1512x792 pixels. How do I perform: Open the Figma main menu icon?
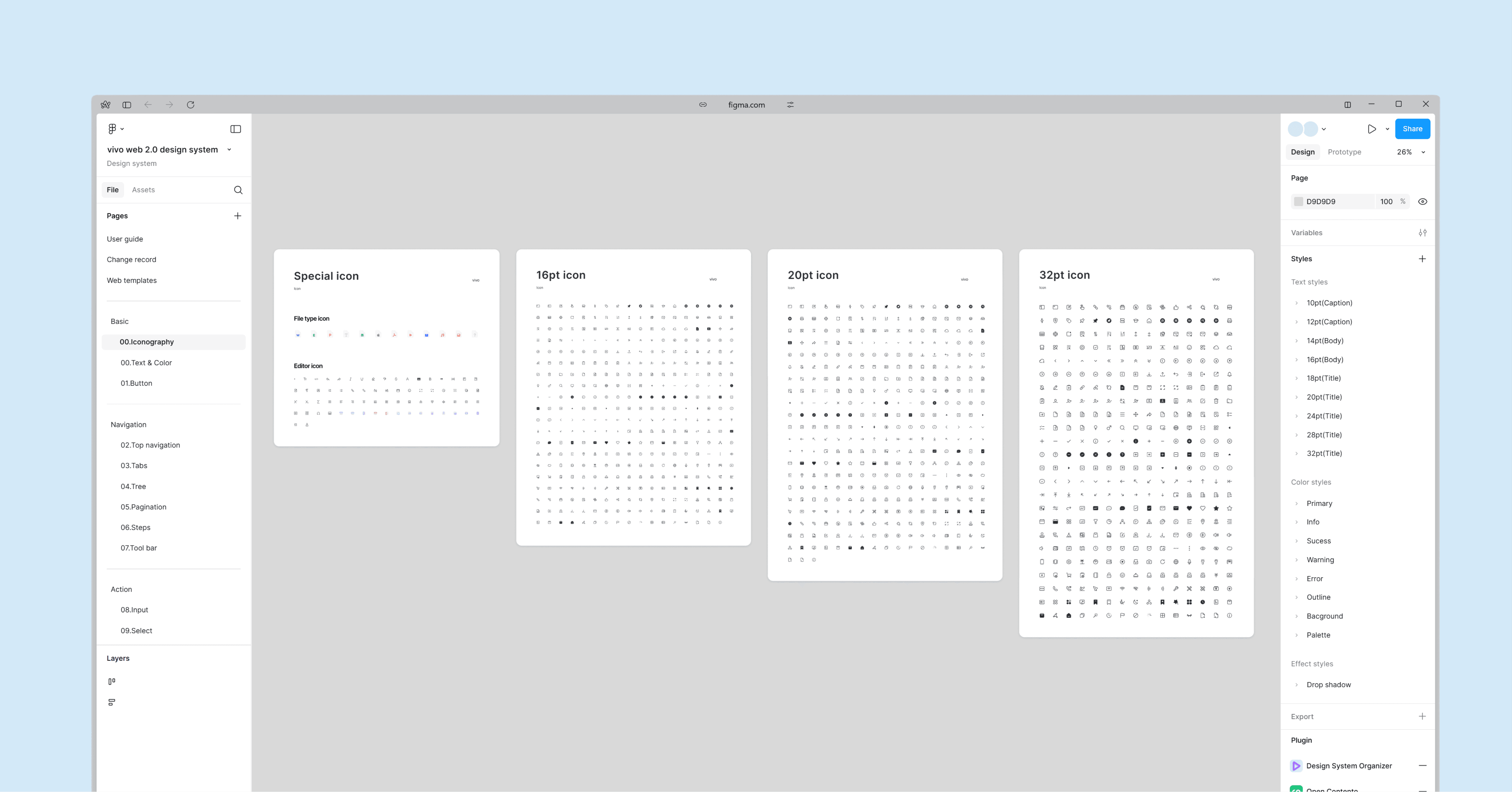113,129
